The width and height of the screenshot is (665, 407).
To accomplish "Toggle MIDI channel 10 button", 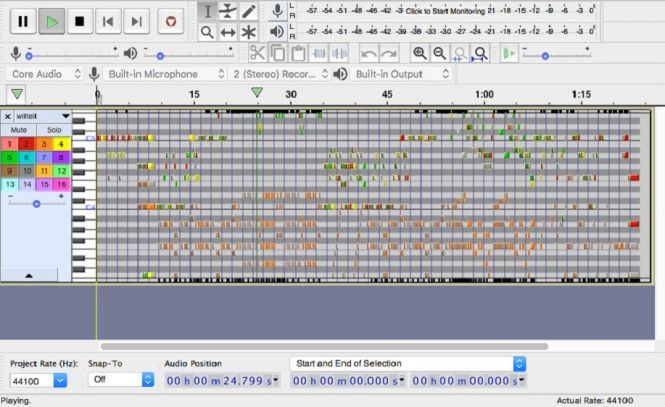I will click(x=27, y=171).
